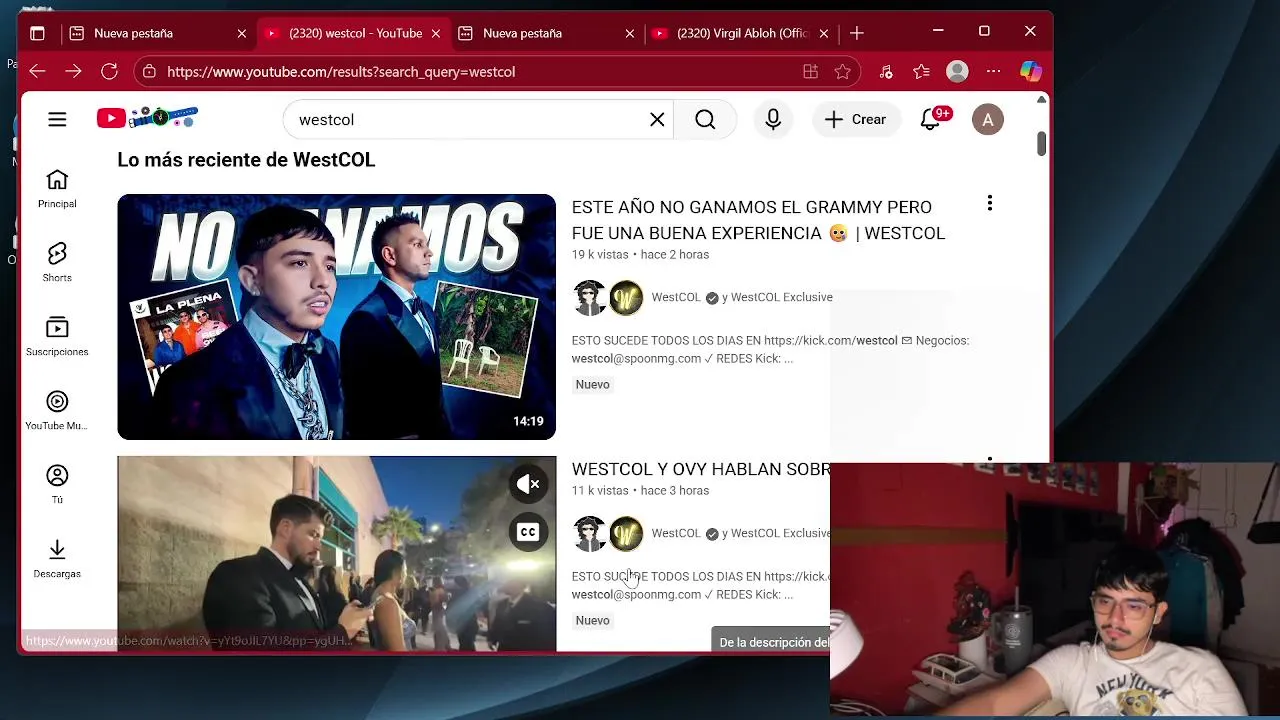The width and height of the screenshot is (1280, 720).
Task: Click the 19 k vistas text
Action: click(x=600, y=255)
